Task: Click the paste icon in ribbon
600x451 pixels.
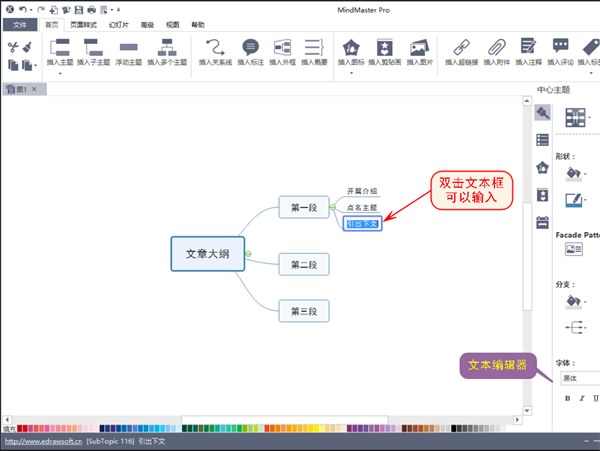Action: coord(27,65)
